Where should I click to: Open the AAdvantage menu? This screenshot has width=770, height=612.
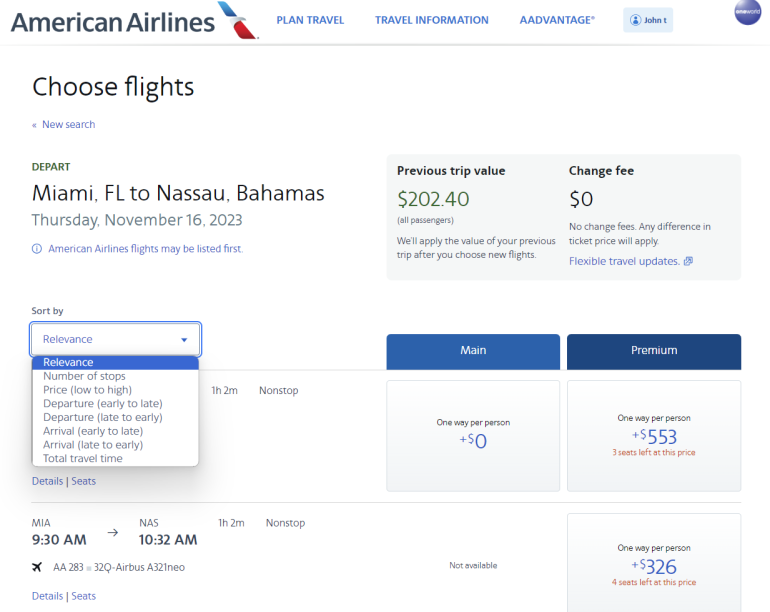pos(557,20)
